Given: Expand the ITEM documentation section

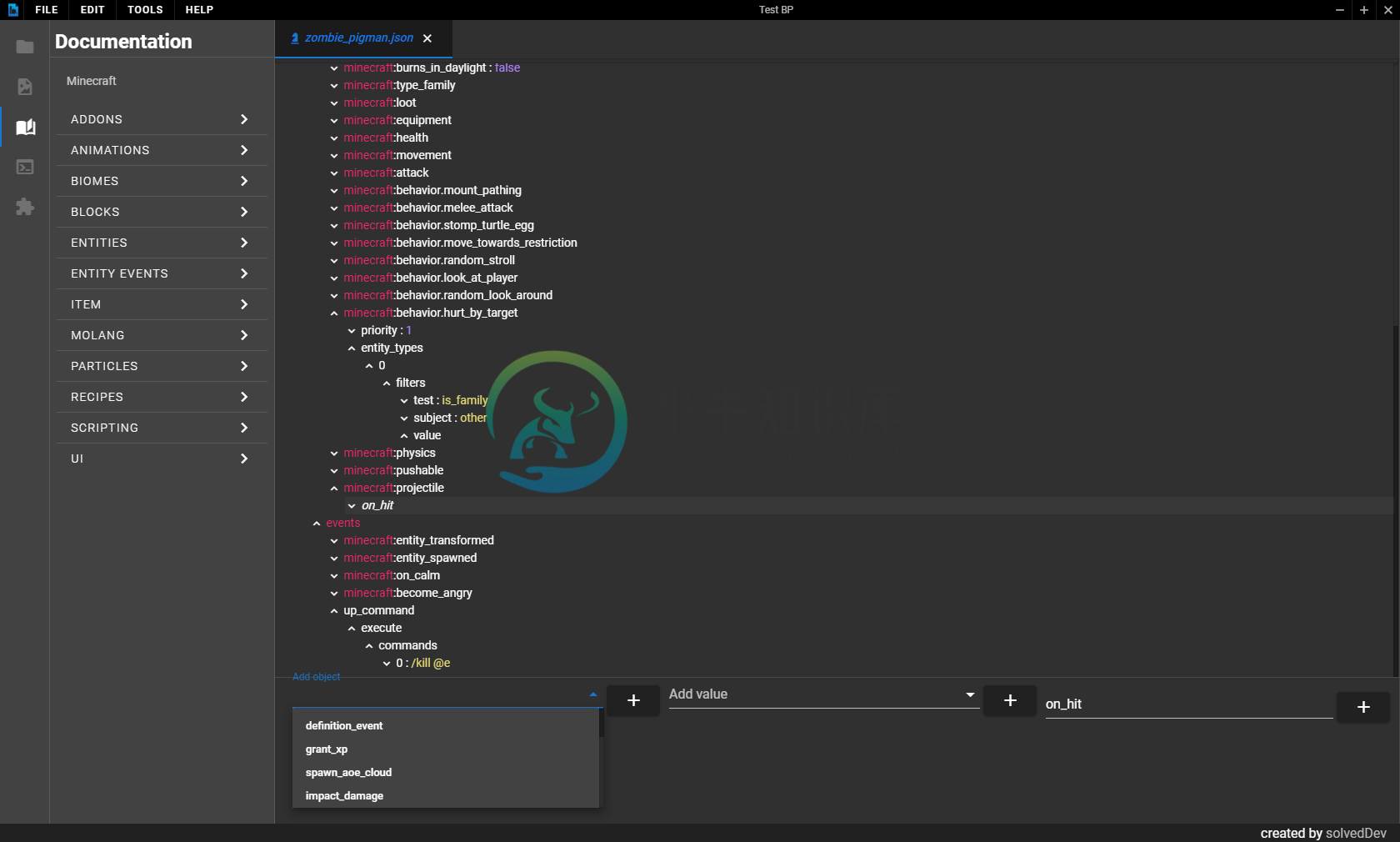Looking at the screenshot, I should click(162, 304).
